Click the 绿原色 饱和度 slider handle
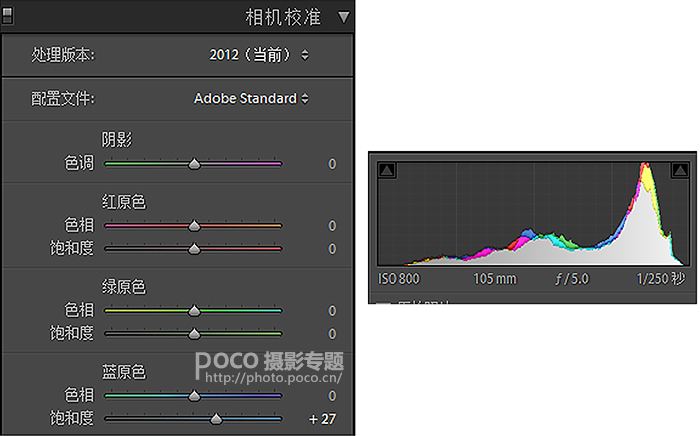The height and width of the screenshot is (436, 700). 194,333
